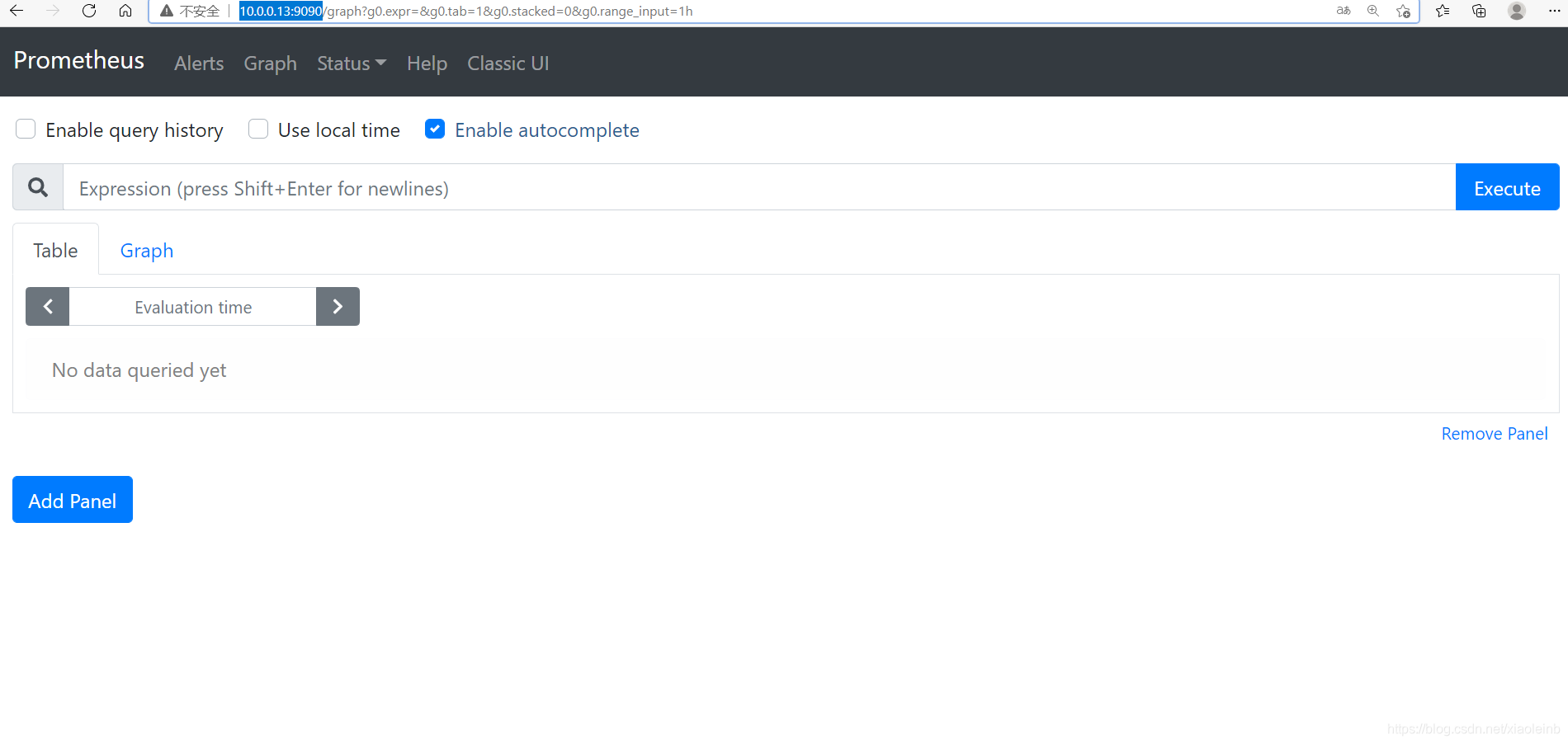
Task: Open the read aloud / translate icon in address bar
Action: click(1344, 11)
